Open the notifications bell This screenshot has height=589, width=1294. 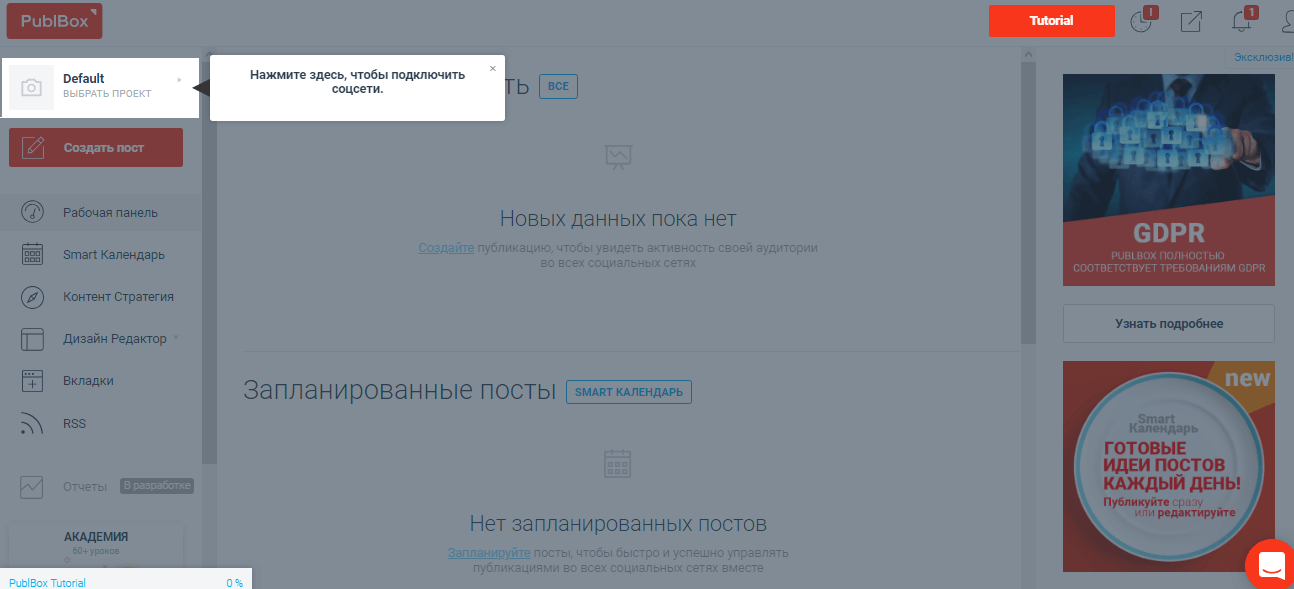(1242, 21)
